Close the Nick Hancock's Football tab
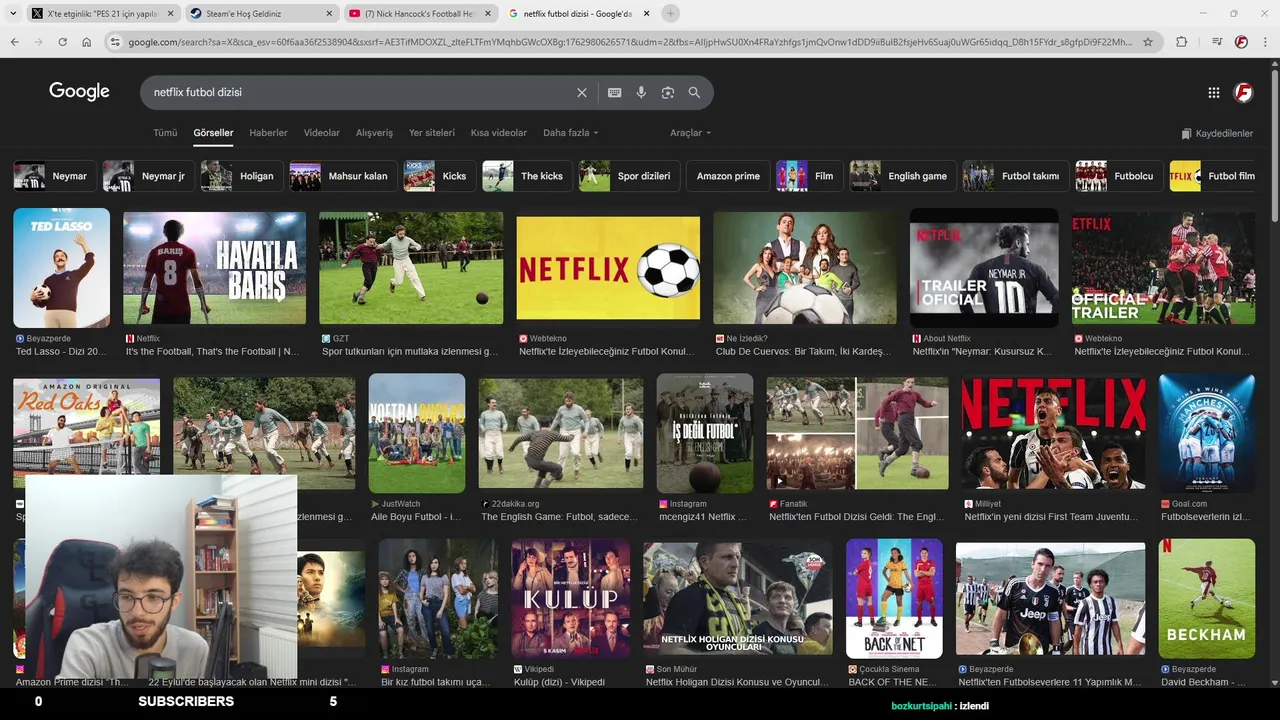The height and width of the screenshot is (720, 1280). (487, 14)
